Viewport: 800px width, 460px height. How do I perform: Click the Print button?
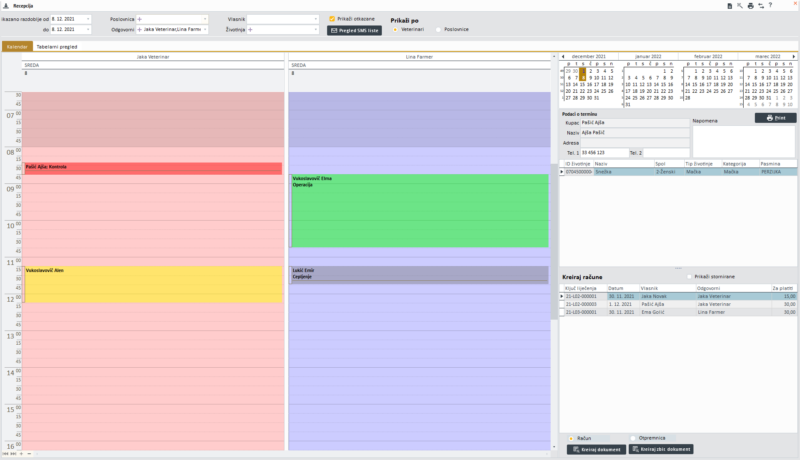[775, 118]
